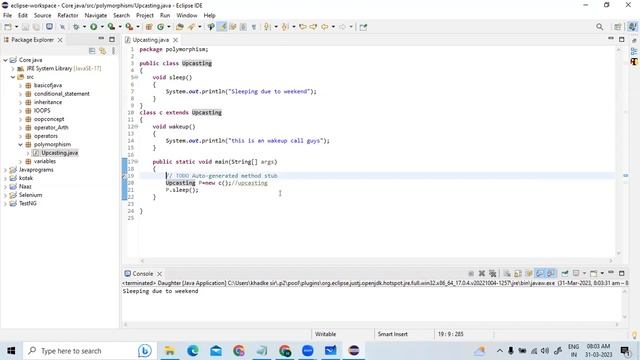Image resolution: width=640 pixels, height=360 pixels.
Task: Click the New Java Class icon
Action: coord(160,27)
